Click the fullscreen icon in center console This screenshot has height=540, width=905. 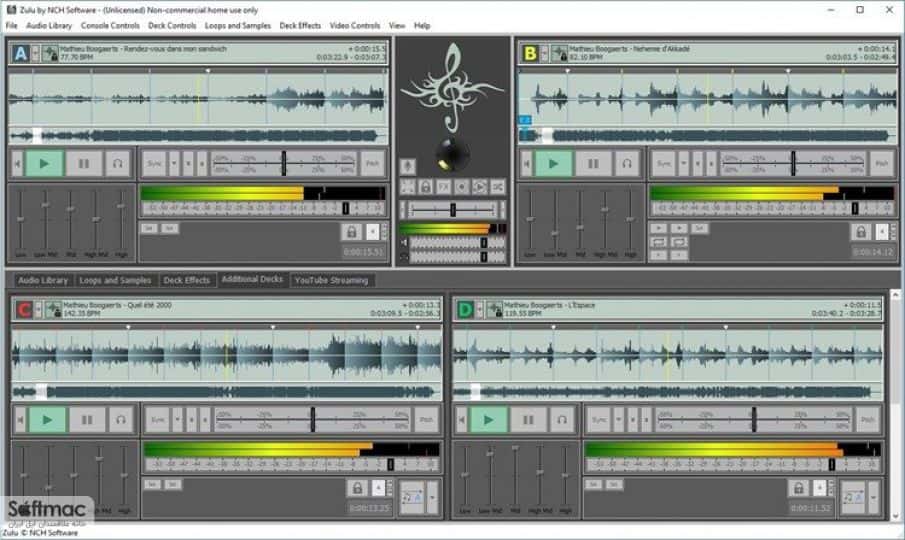point(407,187)
